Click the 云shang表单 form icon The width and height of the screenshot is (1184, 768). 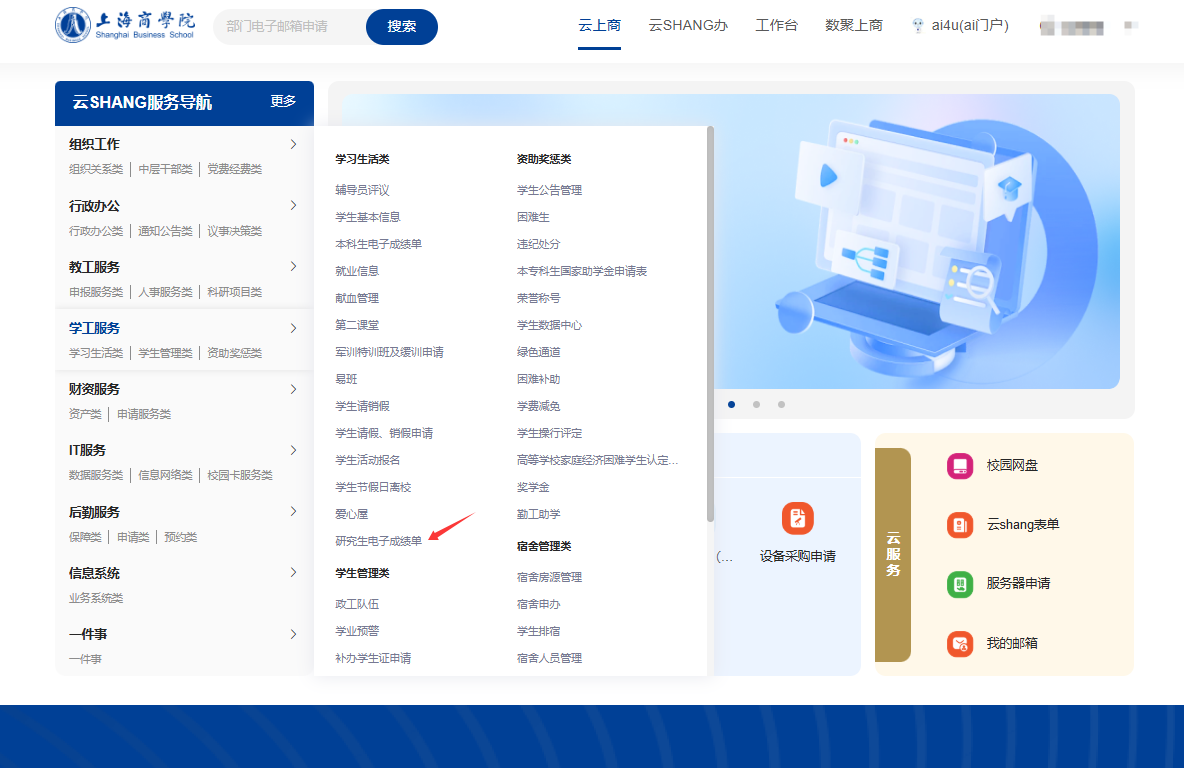959,524
